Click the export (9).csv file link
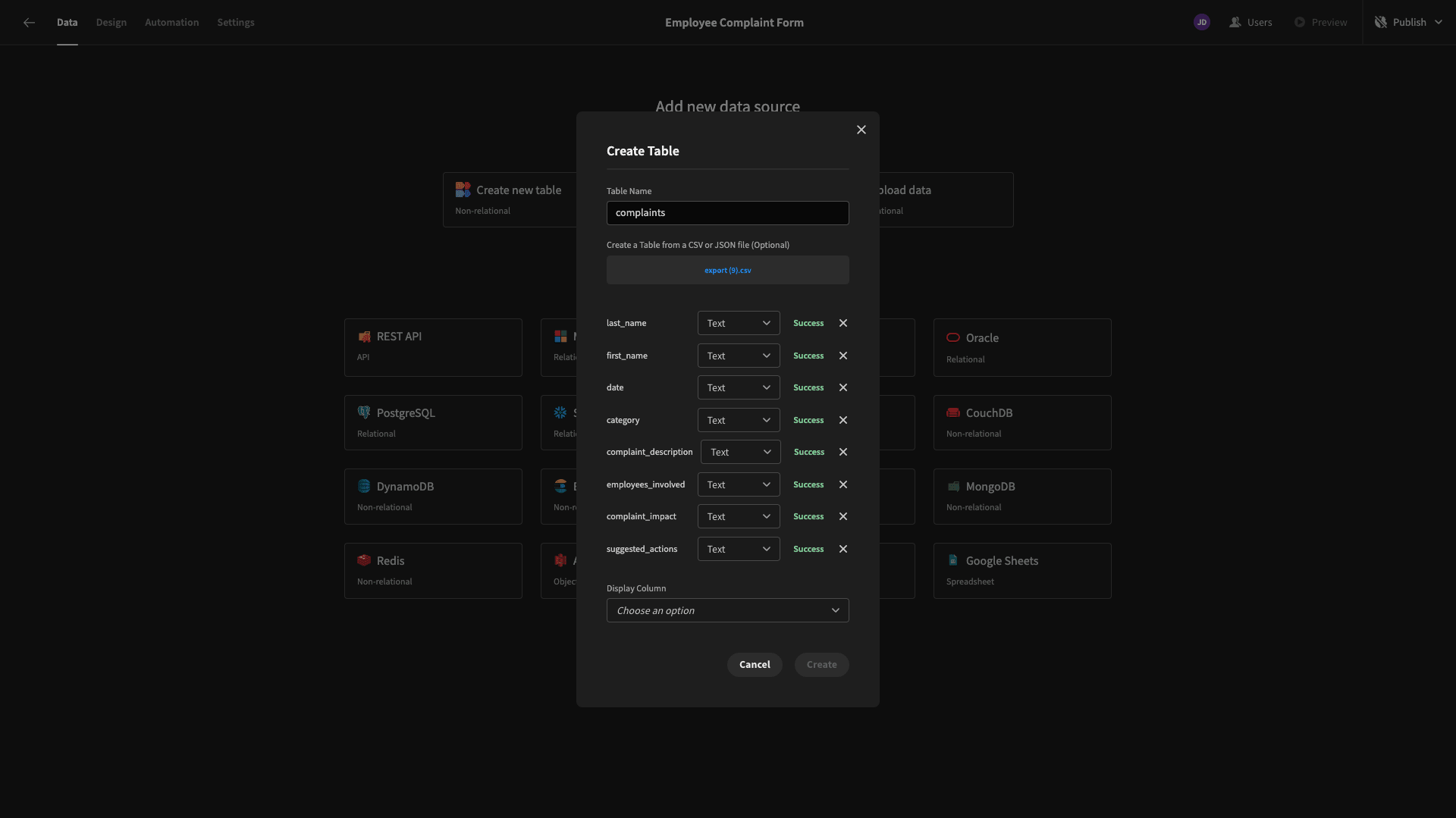 (728, 271)
